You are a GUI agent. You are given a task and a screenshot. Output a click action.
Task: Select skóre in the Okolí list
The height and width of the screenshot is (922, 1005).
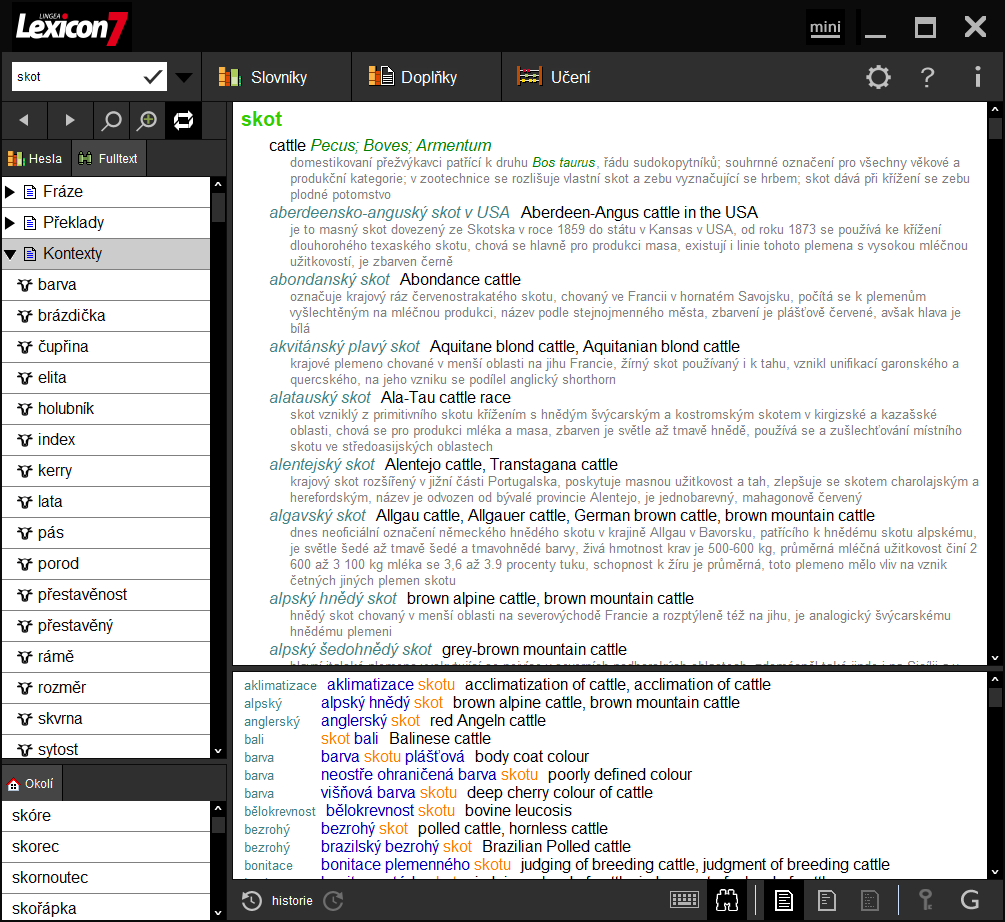click(106, 816)
